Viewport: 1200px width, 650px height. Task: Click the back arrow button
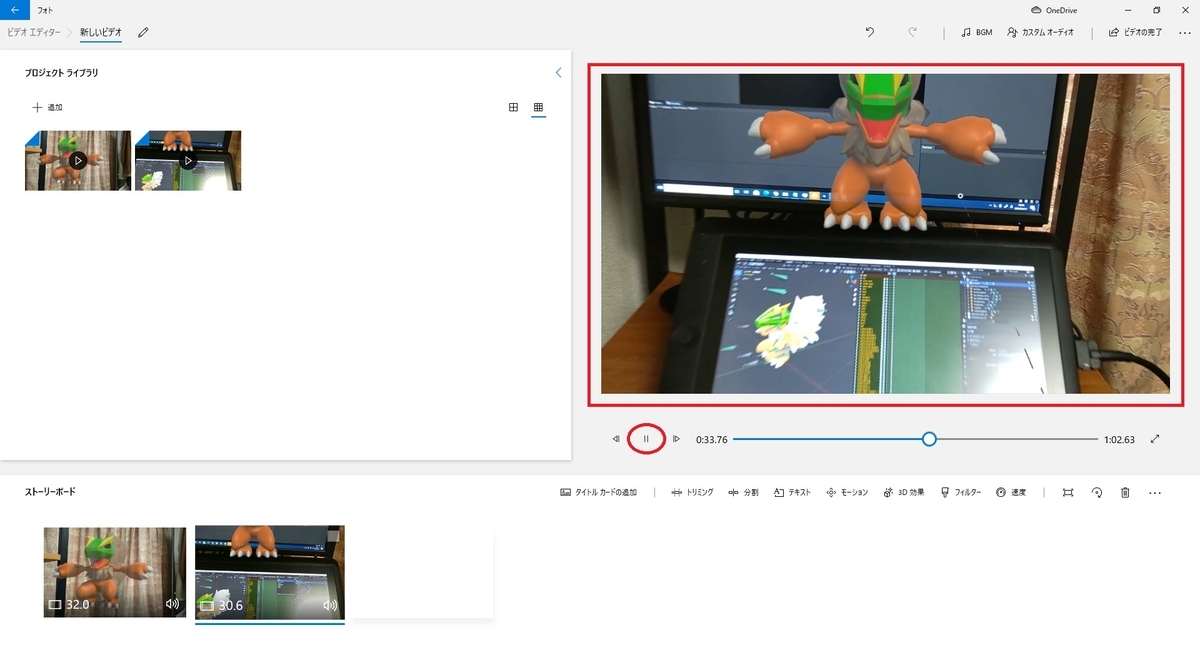pos(14,9)
